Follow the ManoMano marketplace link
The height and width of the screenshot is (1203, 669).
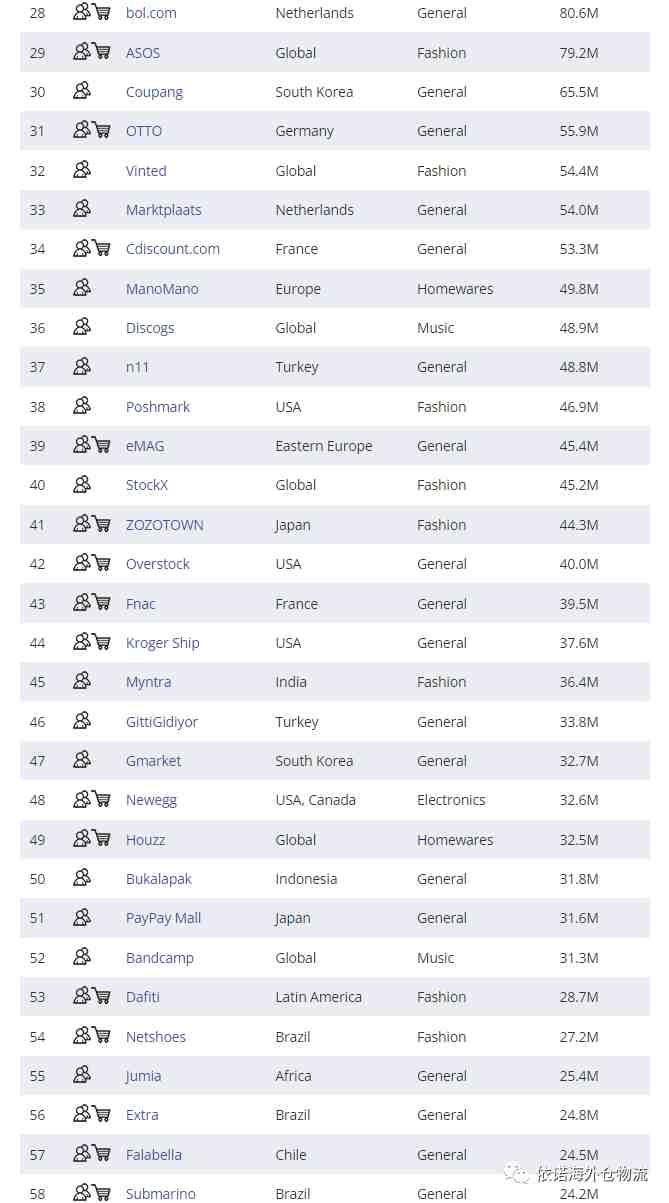coord(162,289)
